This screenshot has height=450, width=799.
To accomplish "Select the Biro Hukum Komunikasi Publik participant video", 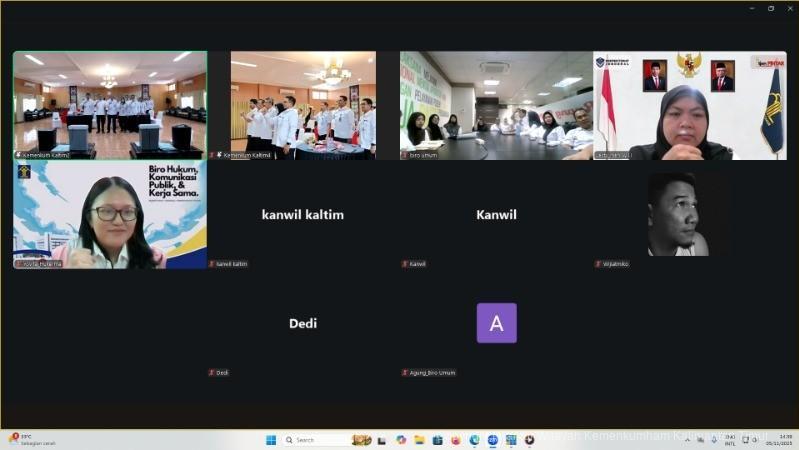I will click(110, 215).
